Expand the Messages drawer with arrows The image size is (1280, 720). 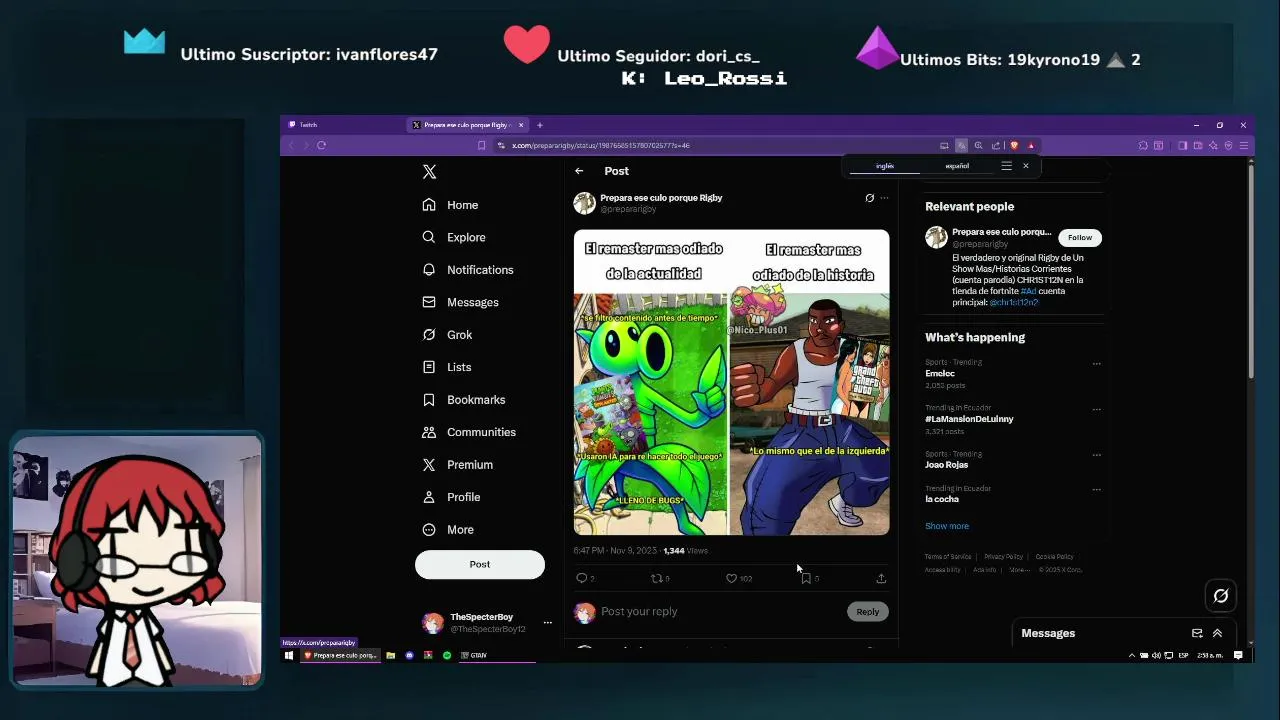click(1217, 633)
